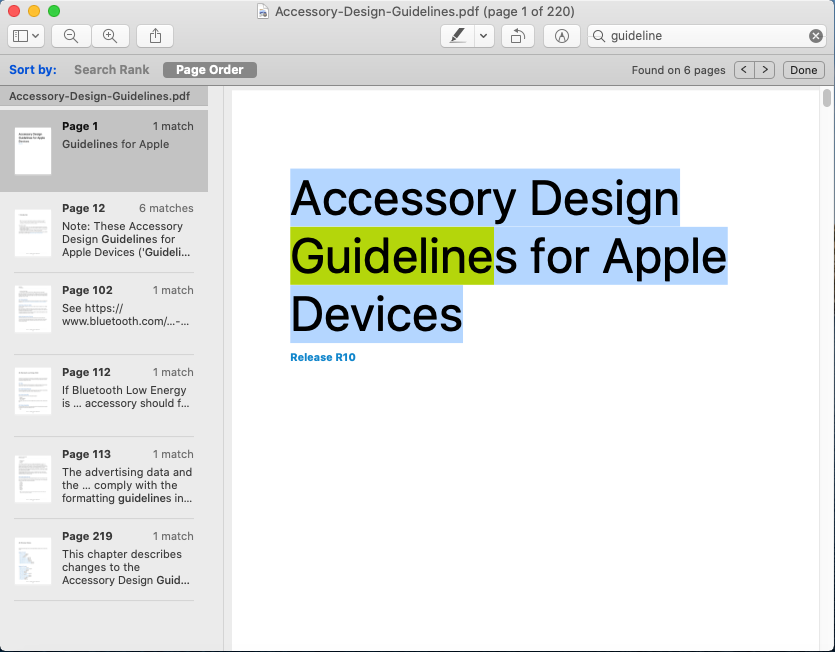Screen dimensions: 835x652
Task: Click the window title Accessory-Design-Guidelines.pdf
Action: click(424, 11)
